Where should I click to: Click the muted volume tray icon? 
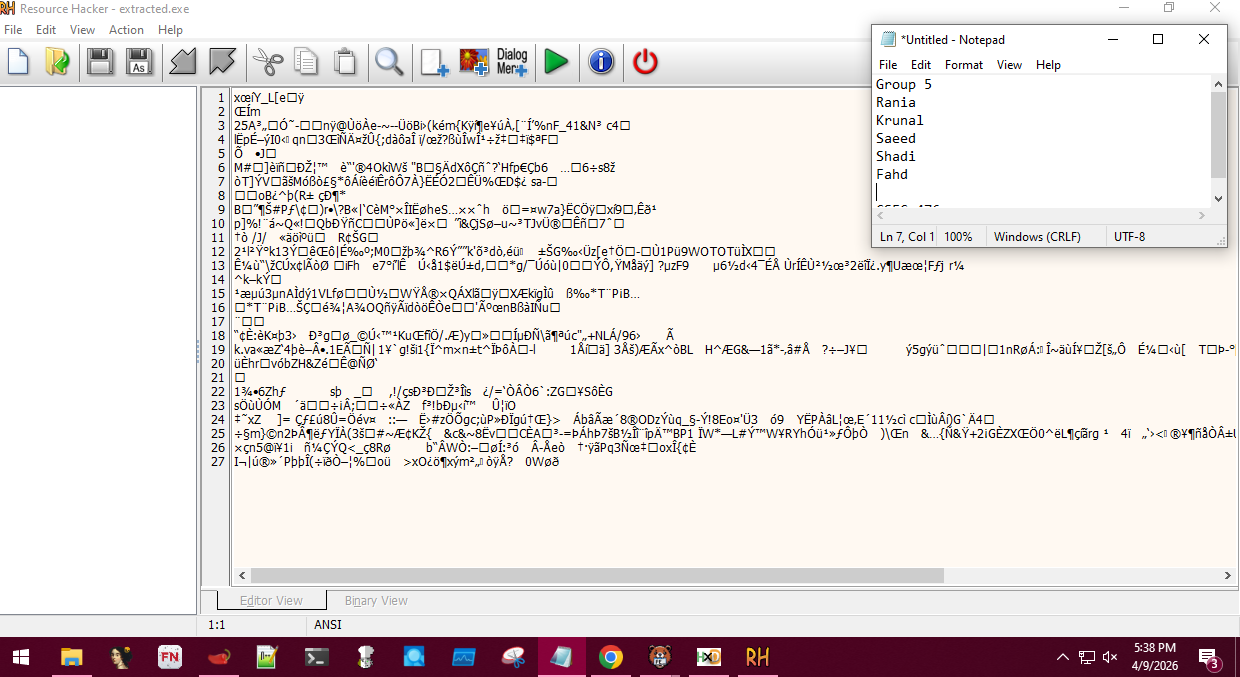pyautogui.click(x=1109, y=657)
